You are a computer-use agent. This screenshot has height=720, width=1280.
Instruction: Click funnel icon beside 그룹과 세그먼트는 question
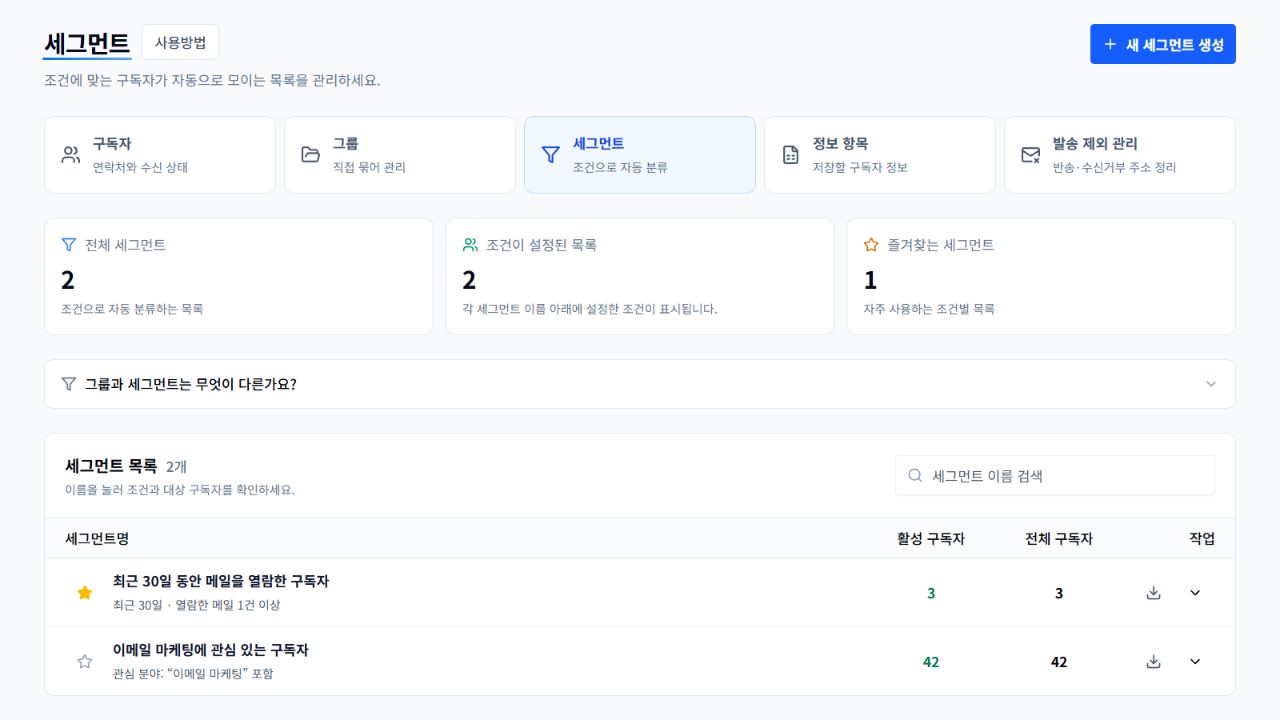point(69,384)
